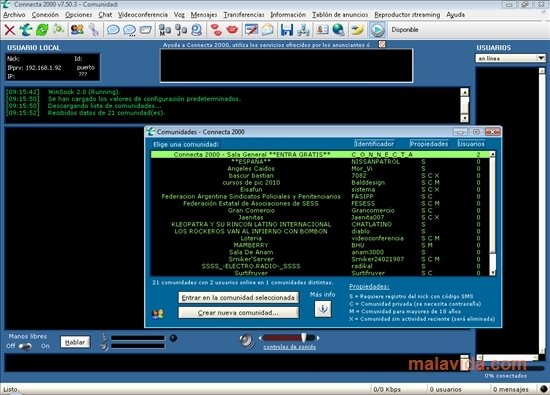Click the Hablar button

(75, 342)
